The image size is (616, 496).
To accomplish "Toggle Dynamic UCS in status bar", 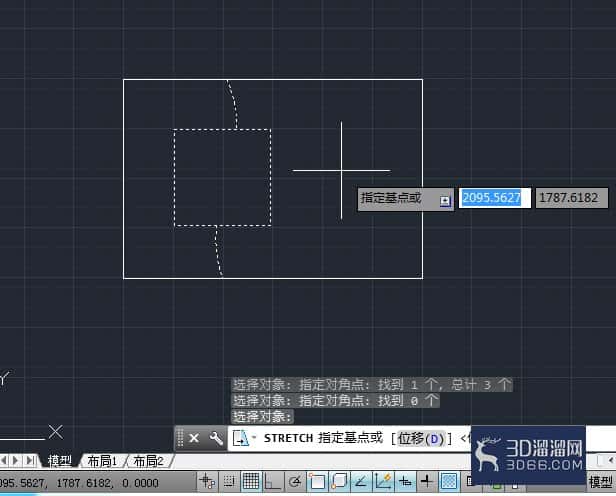I will click(x=383, y=481).
